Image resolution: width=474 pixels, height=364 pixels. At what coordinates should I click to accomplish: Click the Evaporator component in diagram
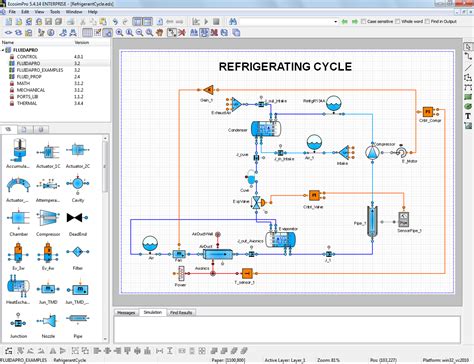280,239
